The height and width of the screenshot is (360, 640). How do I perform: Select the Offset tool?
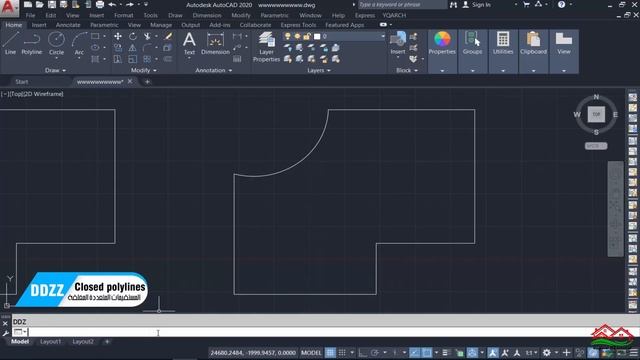click(168, 59)
